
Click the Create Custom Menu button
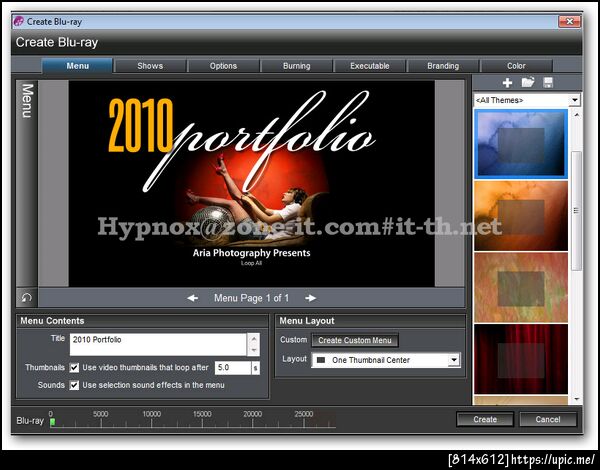355,340
